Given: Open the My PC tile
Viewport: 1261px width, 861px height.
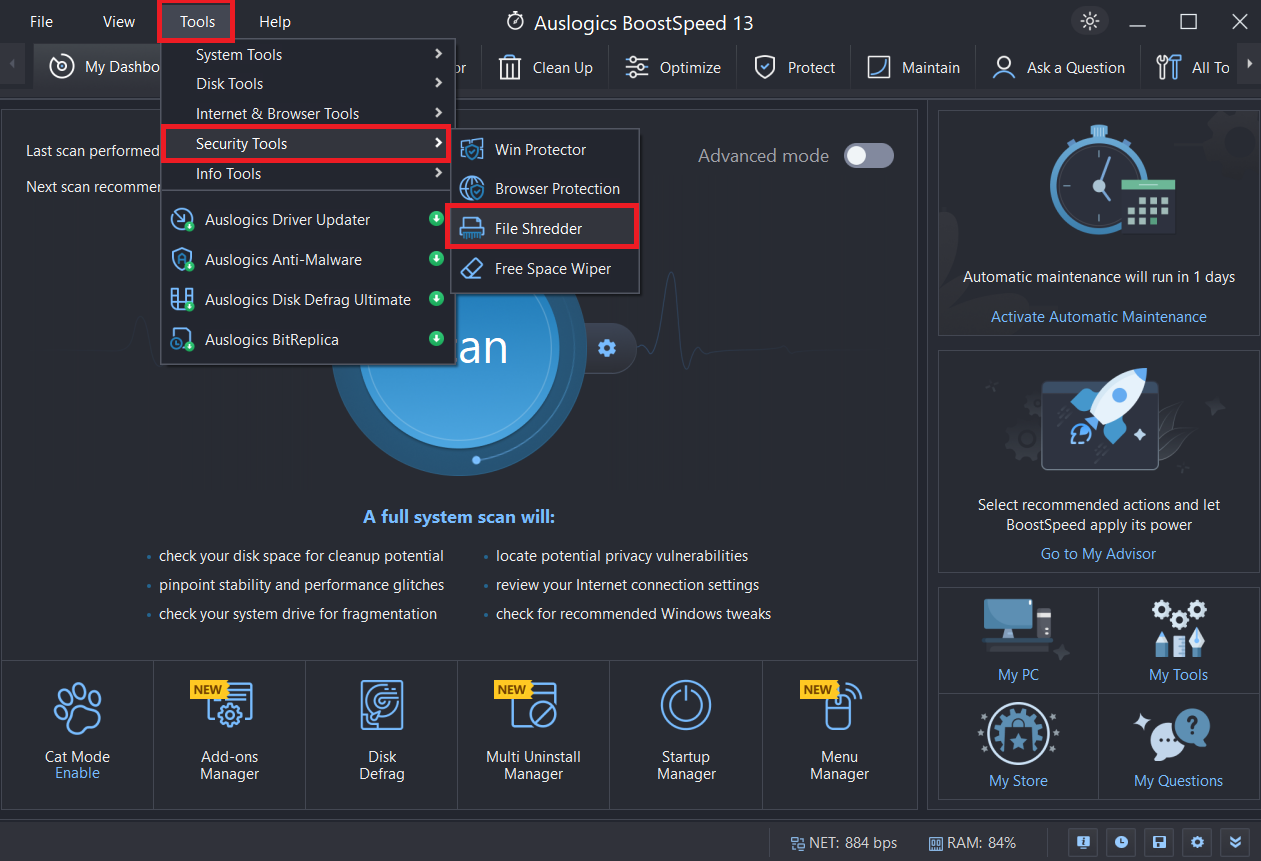Looking at the screenshot, I should click(1018, 640).
